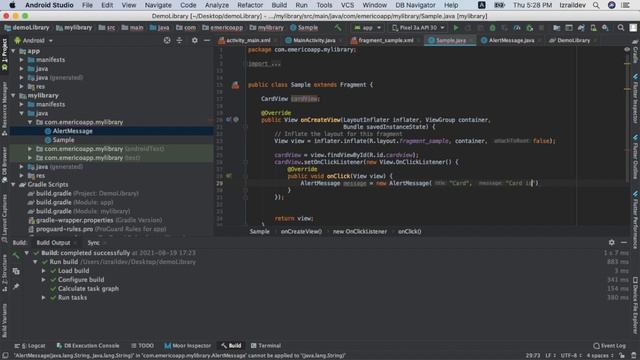The width and height of the screenshot is (640, 360).
Task: Click the pin tab icon in Build panel
Action: point(16,287)
